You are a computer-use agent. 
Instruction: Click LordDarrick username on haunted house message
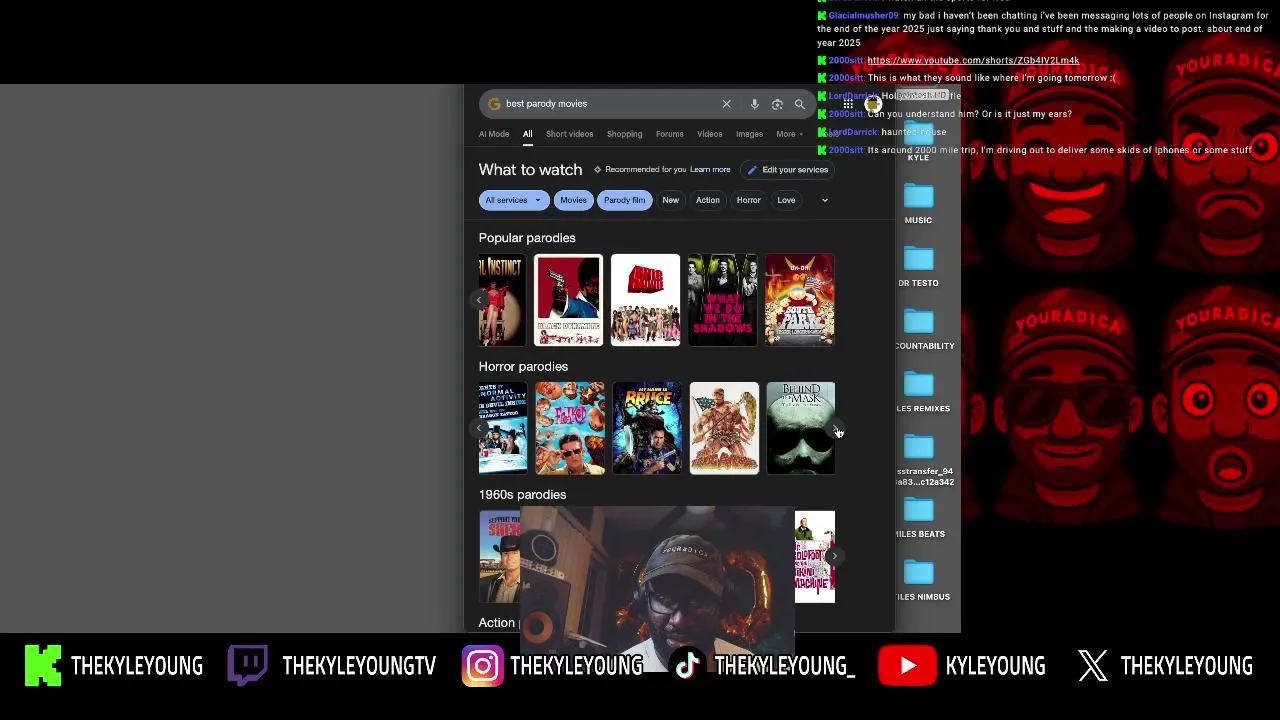(853, 132)
